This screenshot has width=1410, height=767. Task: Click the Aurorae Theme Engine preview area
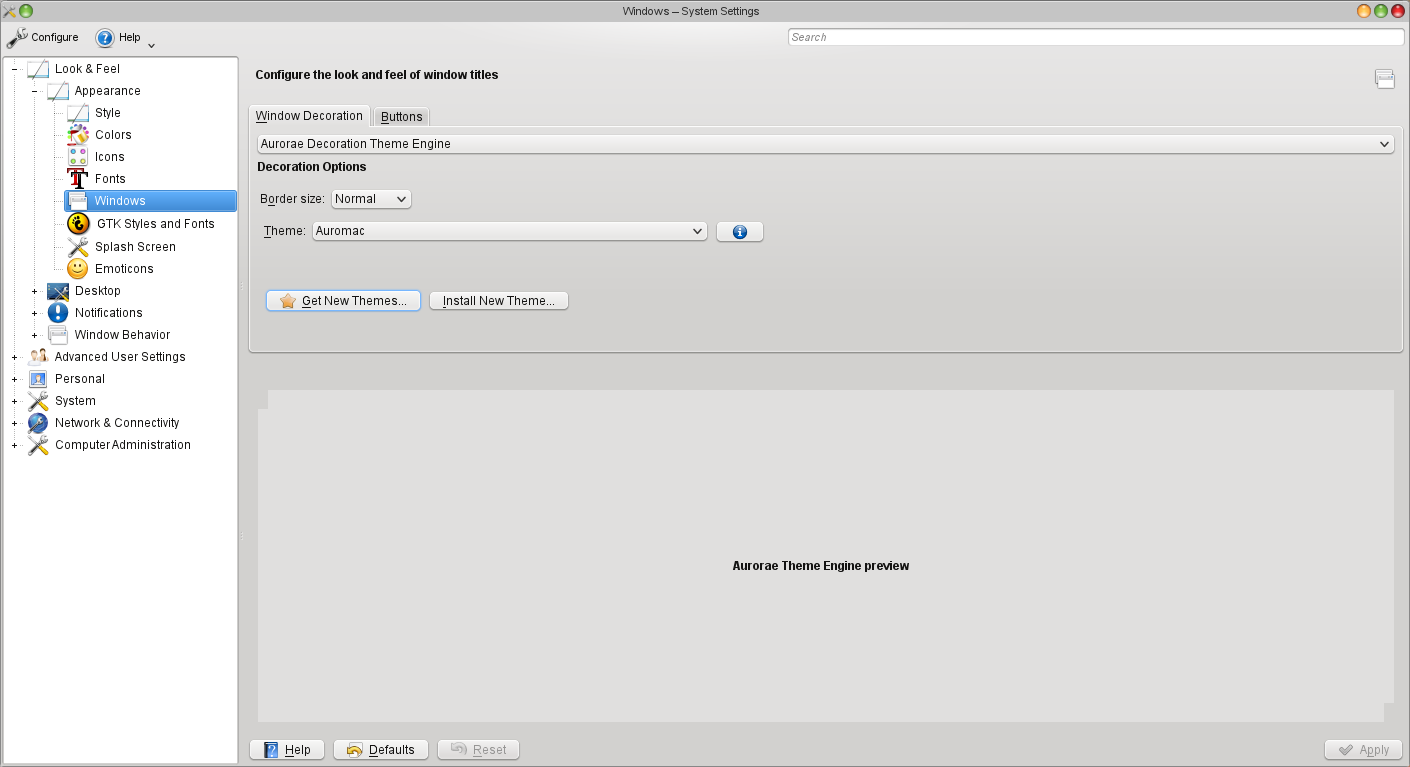click(x=826, y=556)
